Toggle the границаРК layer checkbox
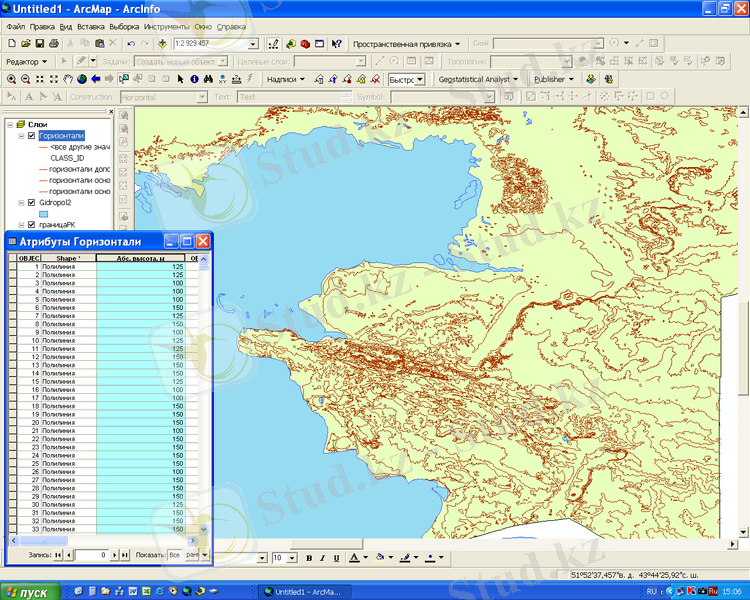Viewport: 750px width, 600px height. pos(31,225)
